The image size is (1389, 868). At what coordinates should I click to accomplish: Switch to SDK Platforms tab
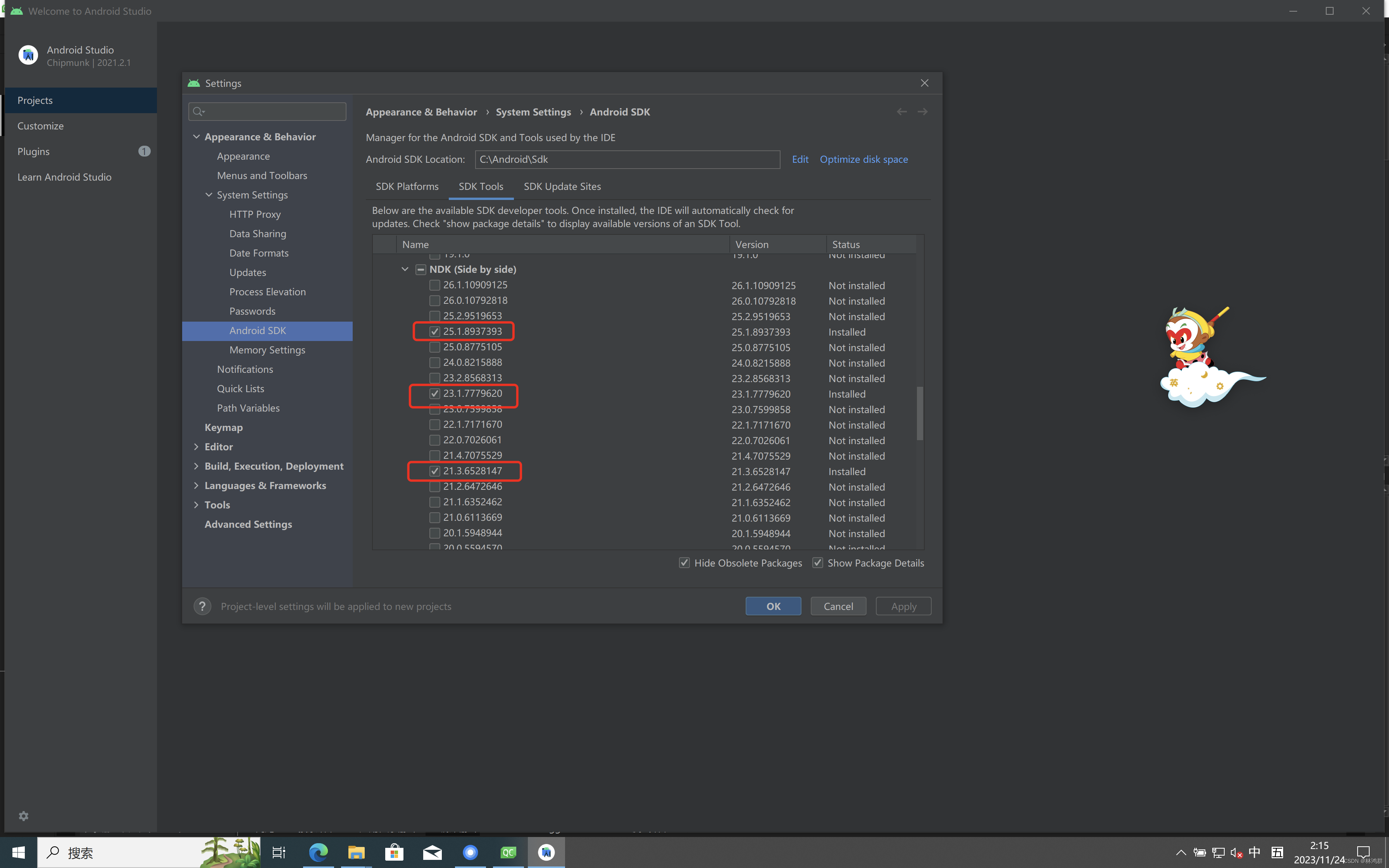407,186
